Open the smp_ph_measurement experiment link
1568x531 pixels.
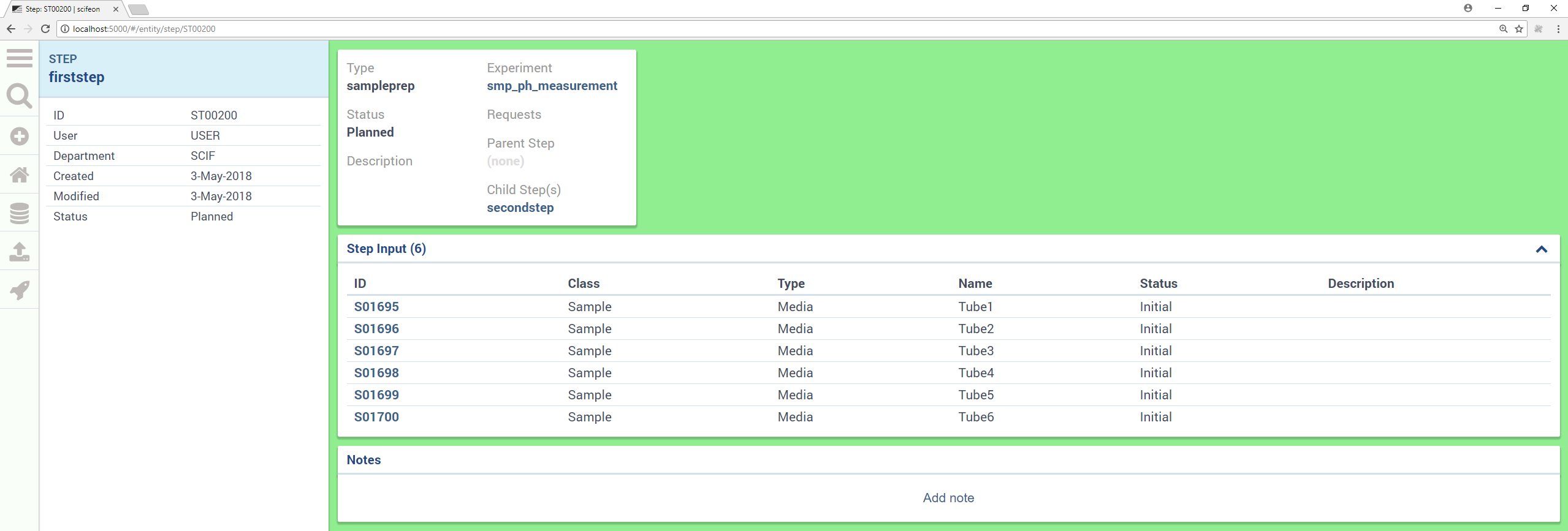(x=552, y=86)
